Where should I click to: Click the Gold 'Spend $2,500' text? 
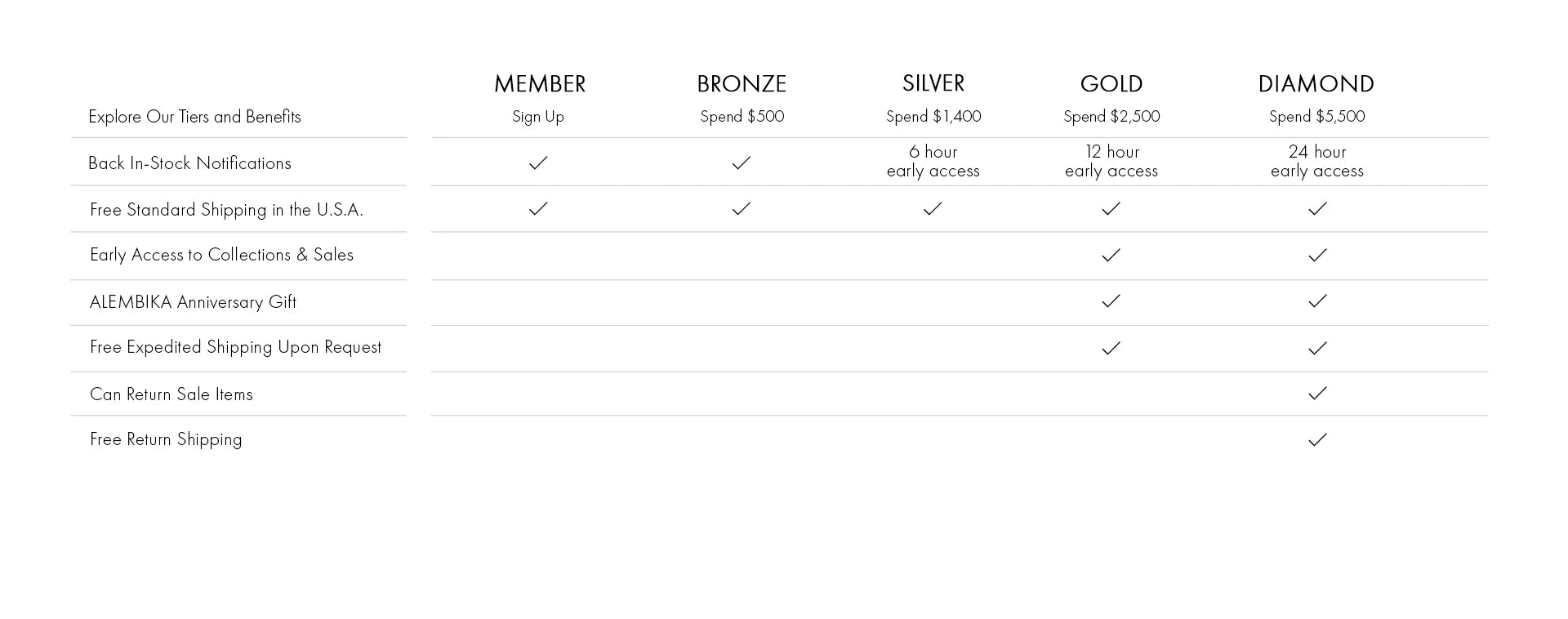point(1111,117)
